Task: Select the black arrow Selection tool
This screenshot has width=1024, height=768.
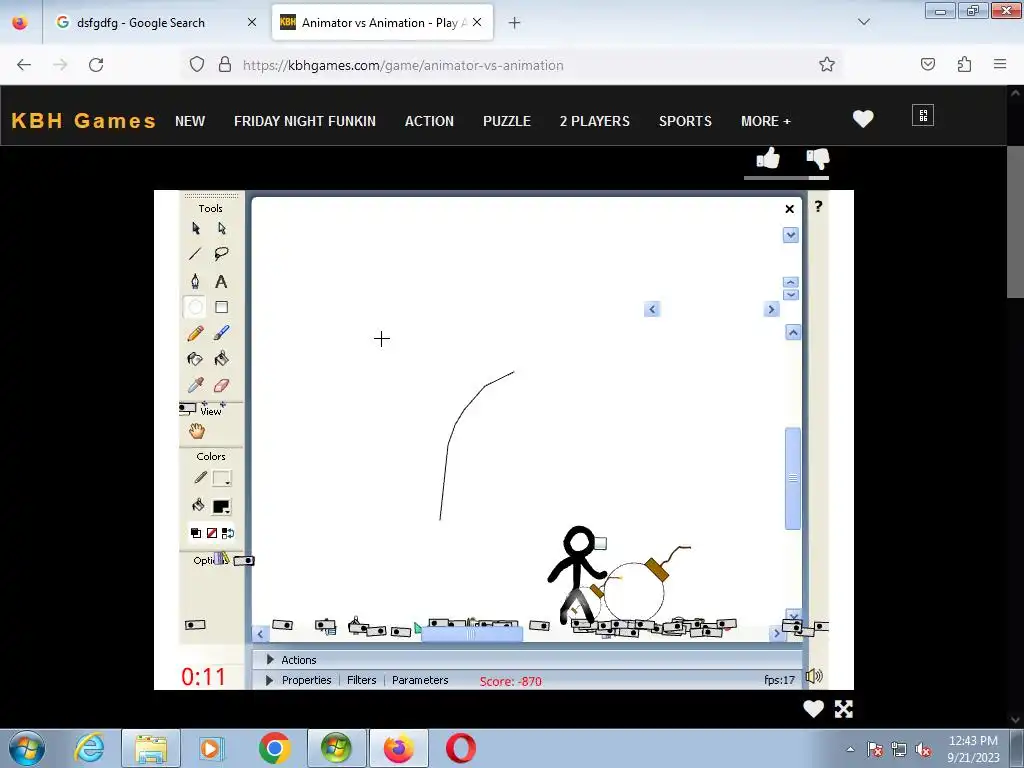Action: coord(195,228)
